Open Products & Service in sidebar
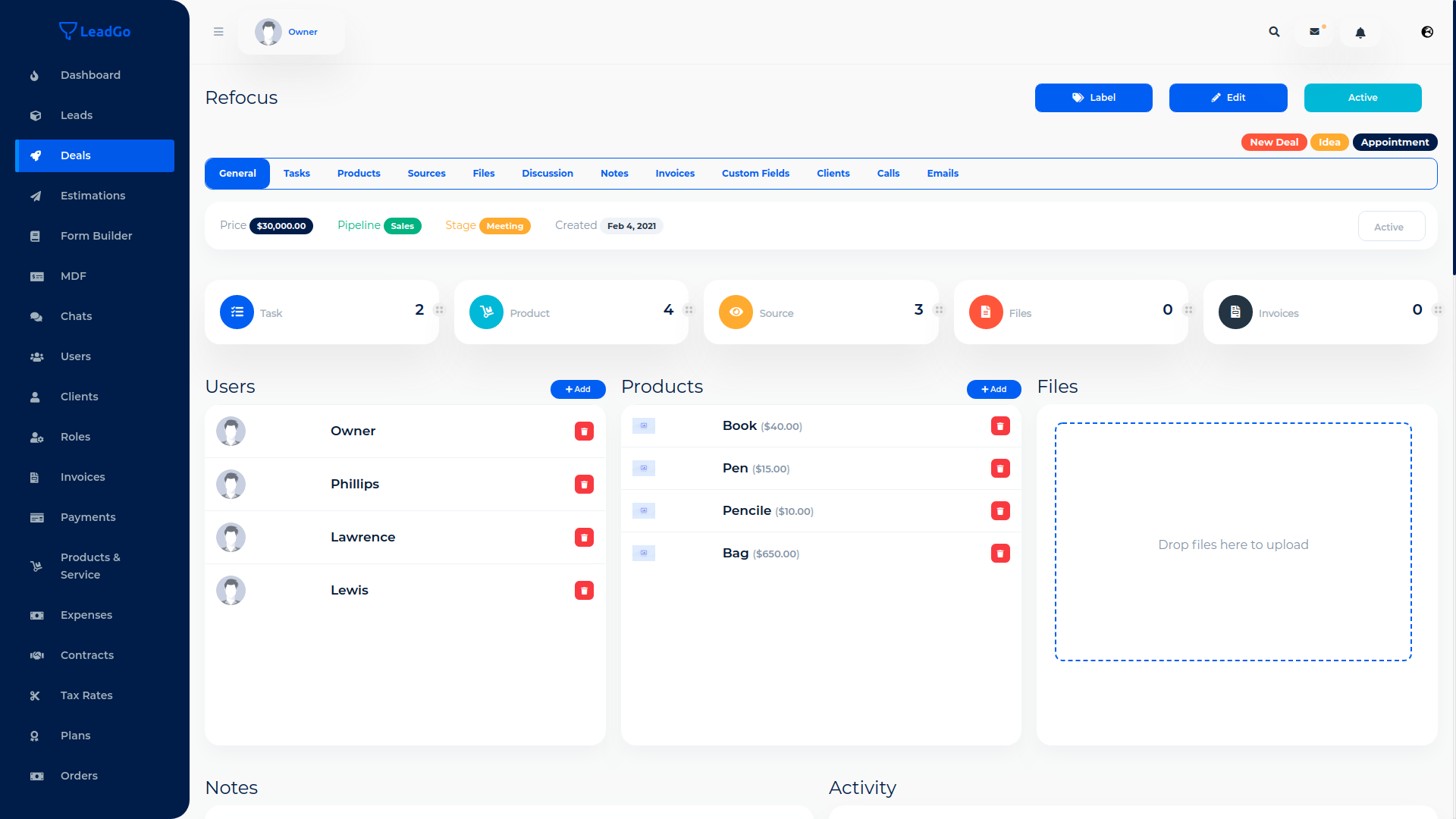The width and height of the screenshot is (1456, 819). coord(95,566)
